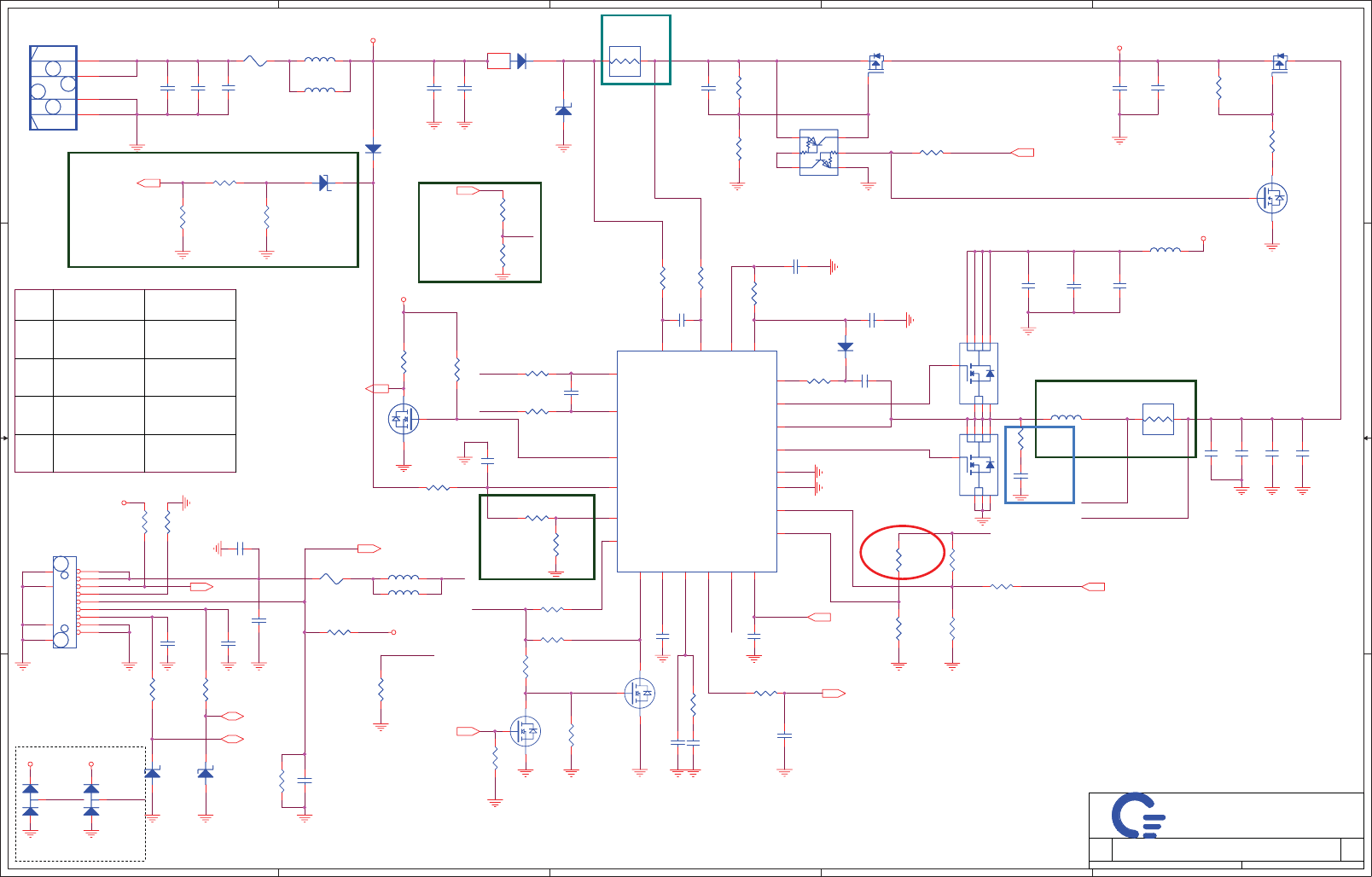Select the large central IC rectangle
Screen dimensions: 1372x877
696,461
